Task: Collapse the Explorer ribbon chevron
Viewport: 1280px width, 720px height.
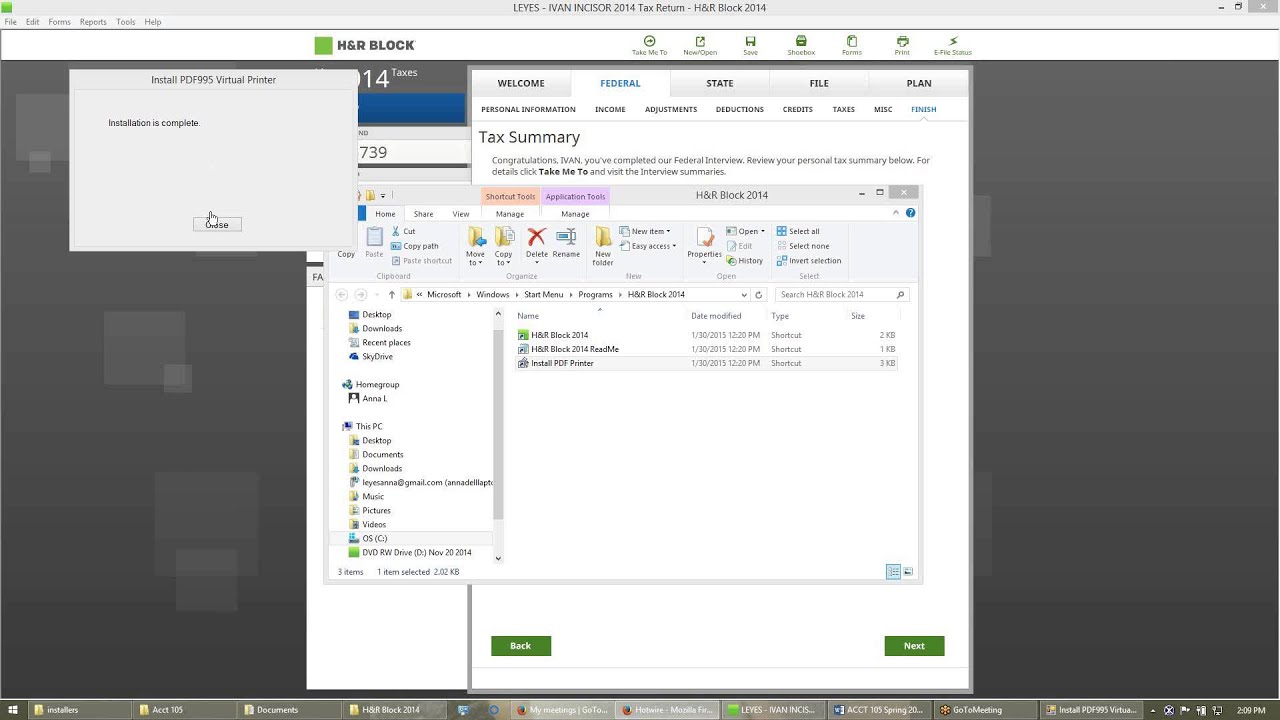Action: [896, 213]
